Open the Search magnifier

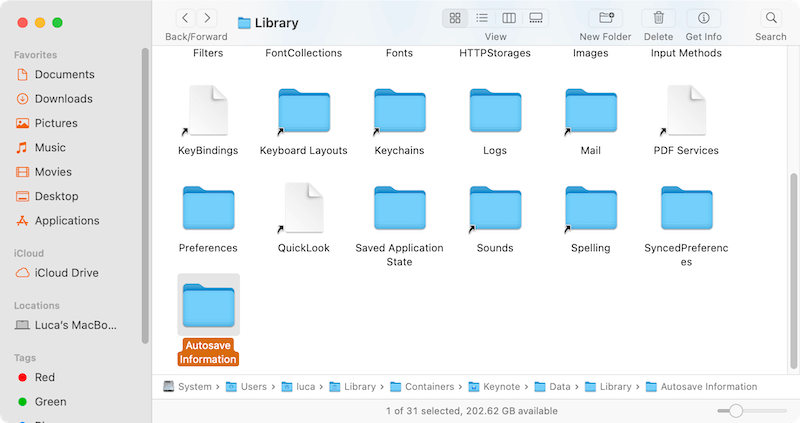click(x=770, y=18)
